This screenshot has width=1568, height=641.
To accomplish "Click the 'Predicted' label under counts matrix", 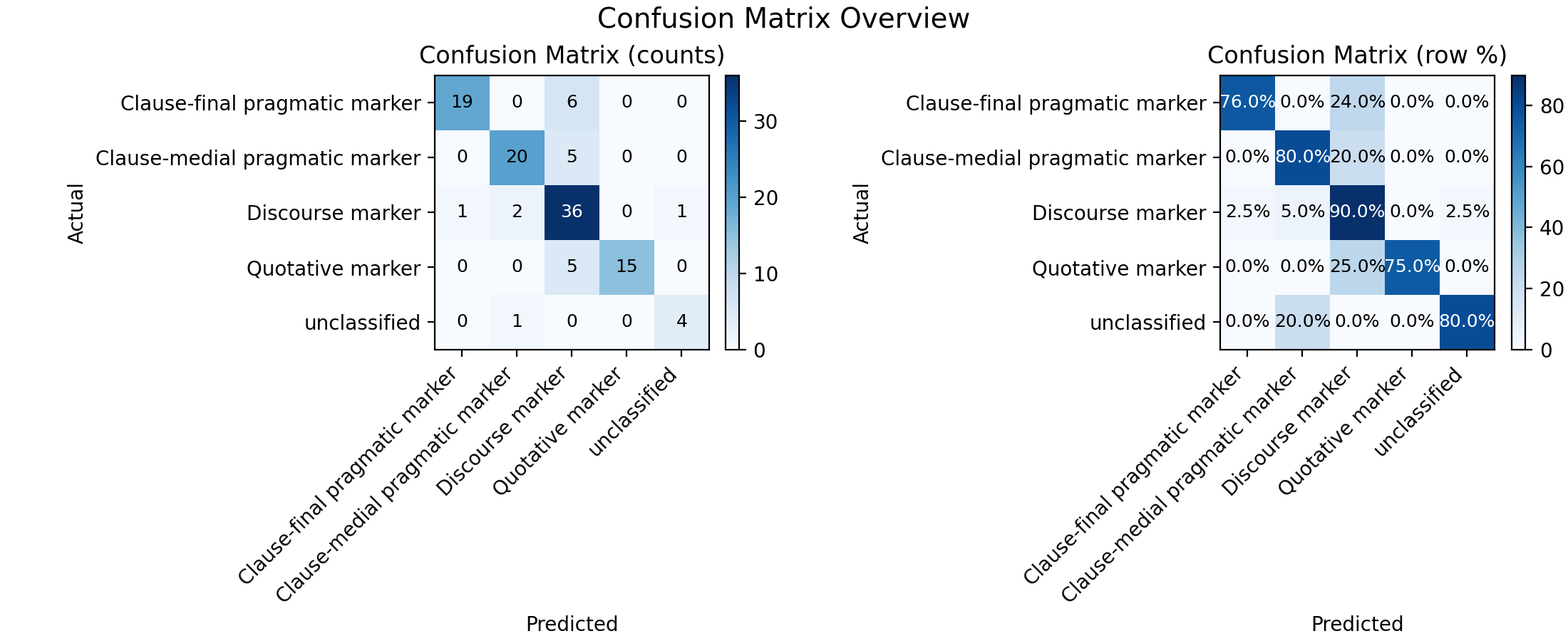I will pyautogui.click(x=572, y=625).
